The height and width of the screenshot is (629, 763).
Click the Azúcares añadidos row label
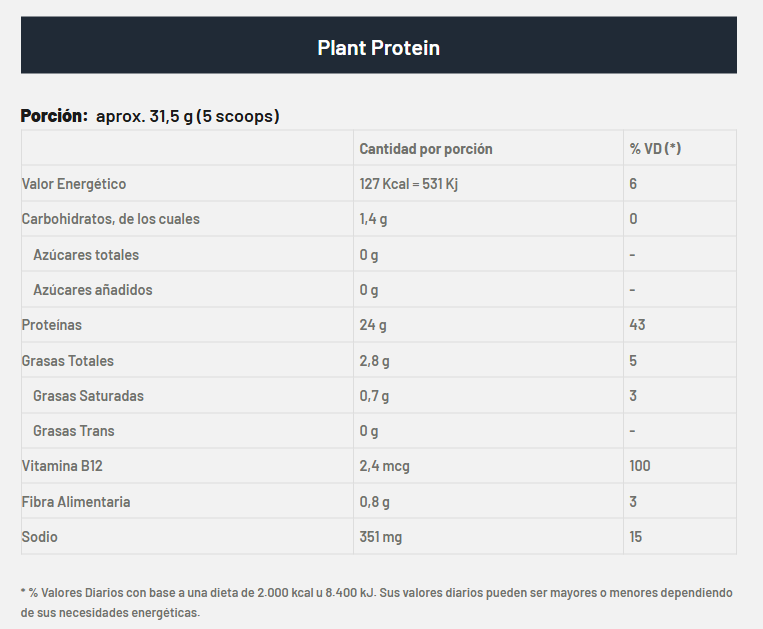[x=93, y=290]
